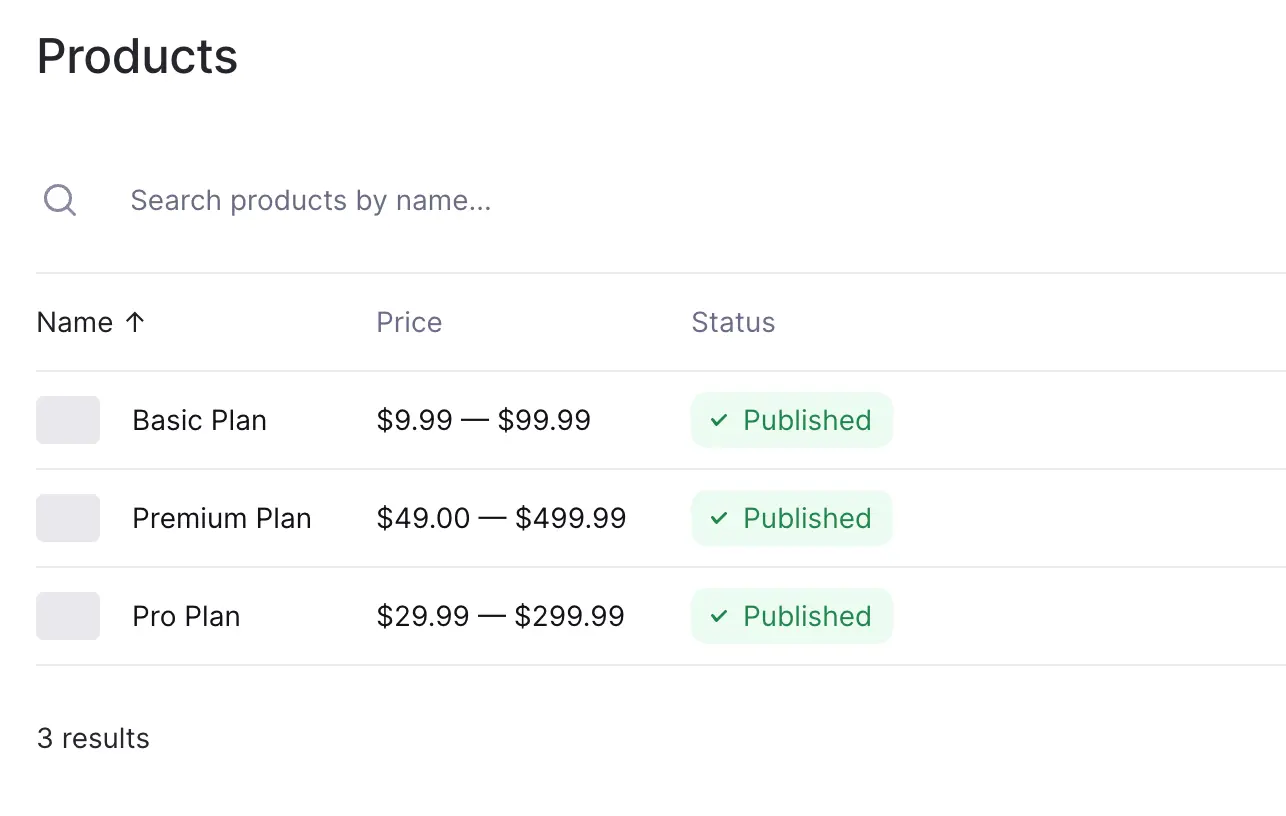Click Basic Plan's Published status badge
The image size is (1286, 816).
pyautogui.click(x=792, y=420)
